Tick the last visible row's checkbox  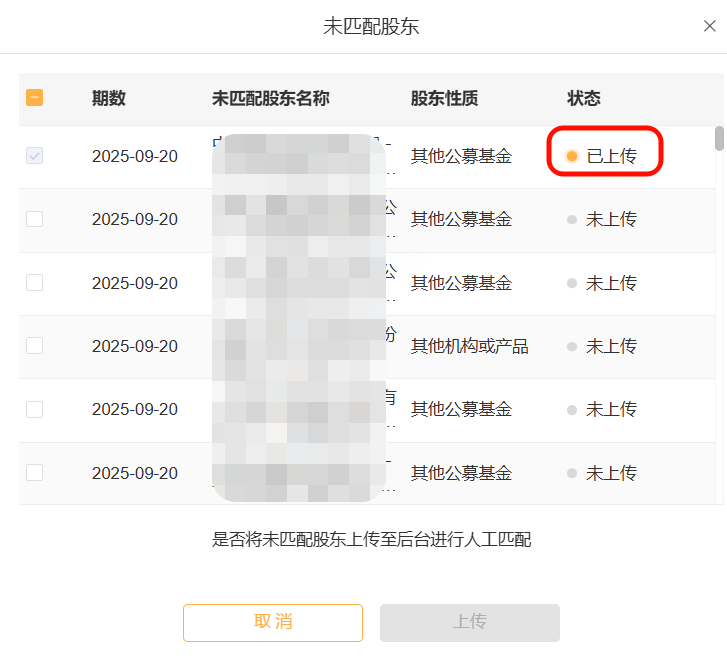point(35,473)
